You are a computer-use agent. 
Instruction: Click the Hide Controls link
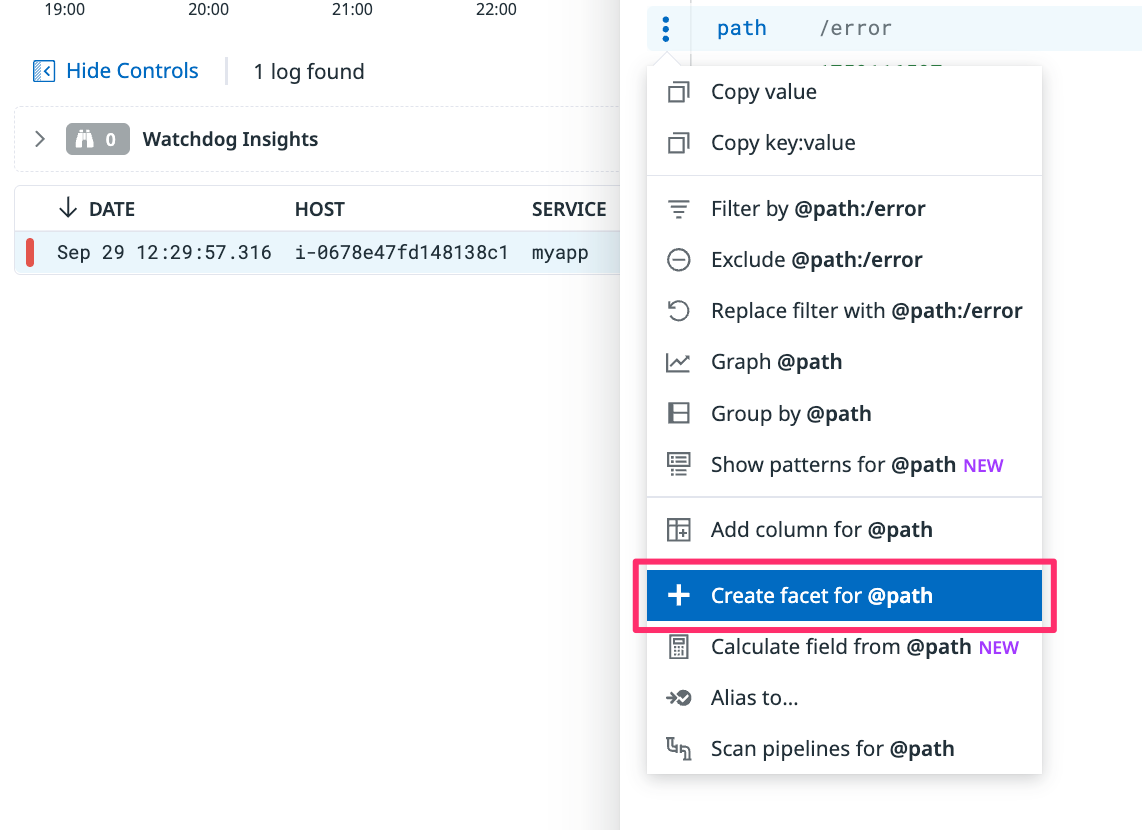[x=132, y=72]
